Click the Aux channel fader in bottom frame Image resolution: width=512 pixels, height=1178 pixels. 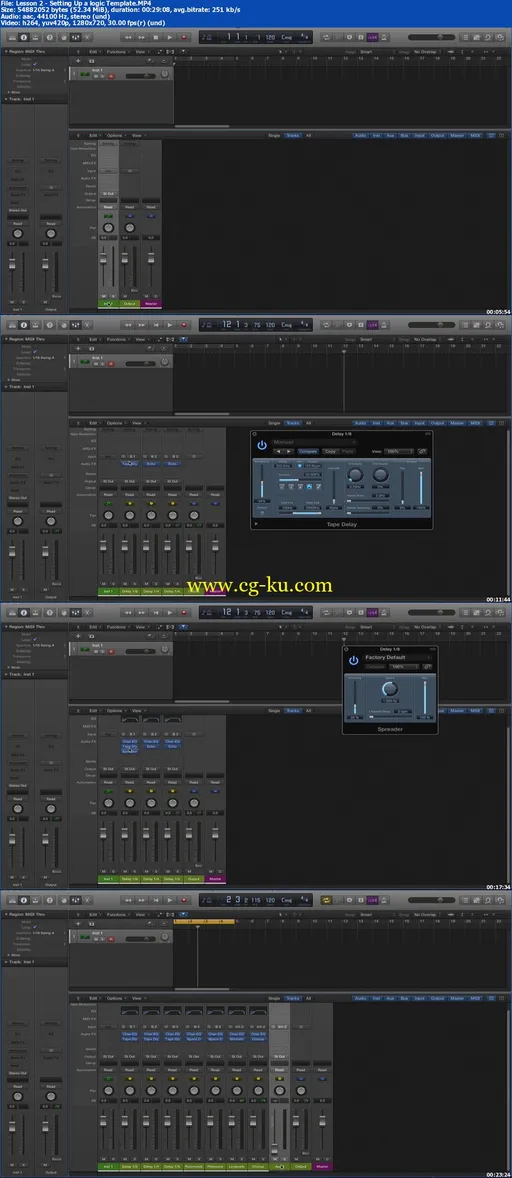(274, 1148)
